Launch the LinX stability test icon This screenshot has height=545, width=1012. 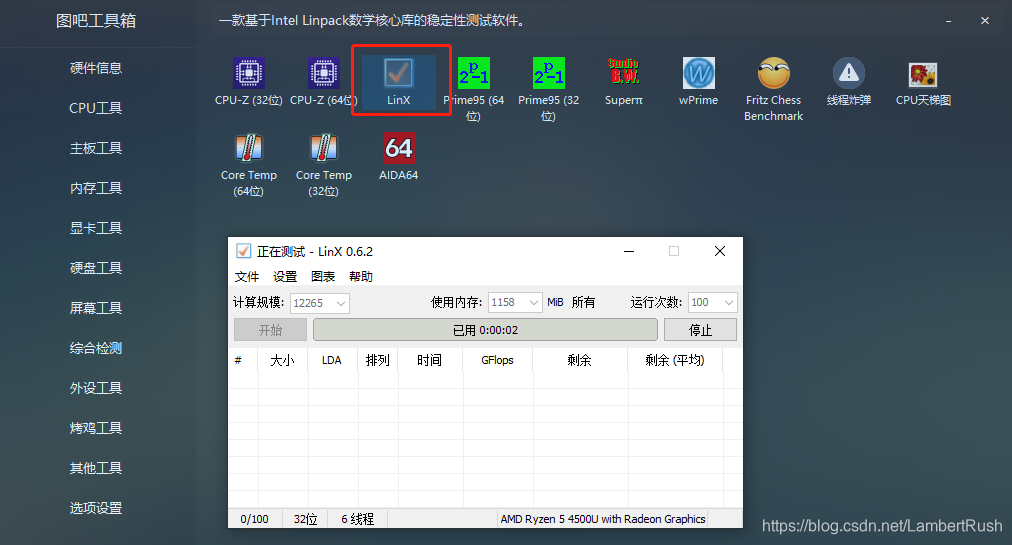tap(398, 73)
